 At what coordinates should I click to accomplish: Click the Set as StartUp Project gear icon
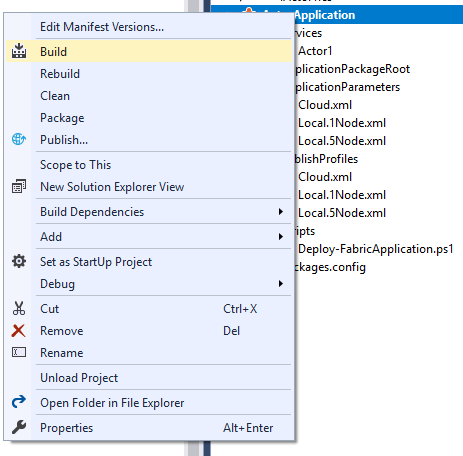[x=19, y=261]
